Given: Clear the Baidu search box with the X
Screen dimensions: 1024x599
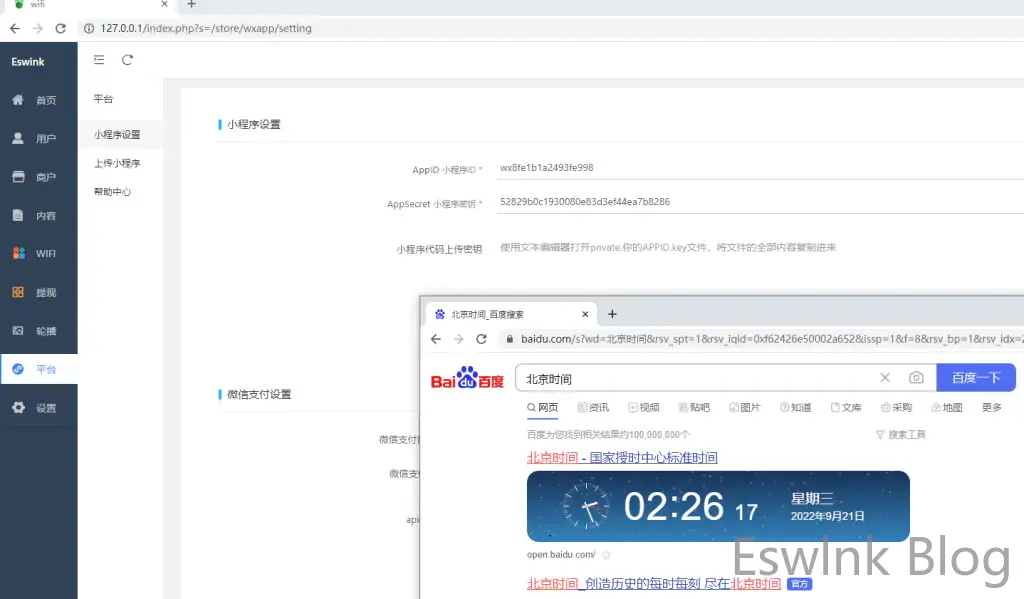Looking at the screenshot, I should [x=884, y=378].
